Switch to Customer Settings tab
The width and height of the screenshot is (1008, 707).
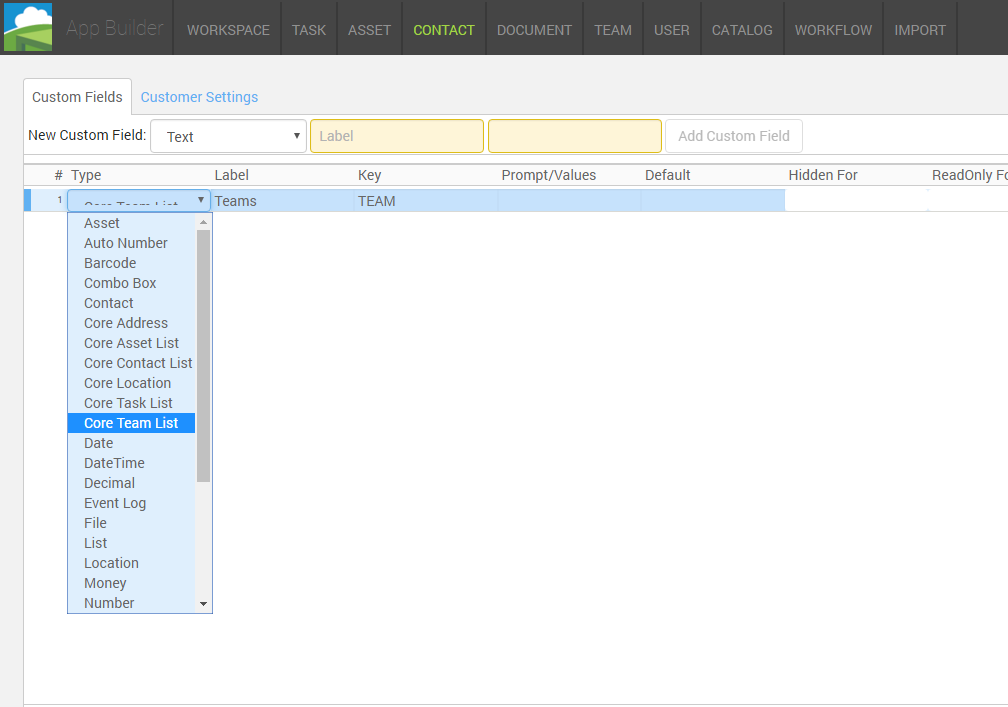[199, 97]
